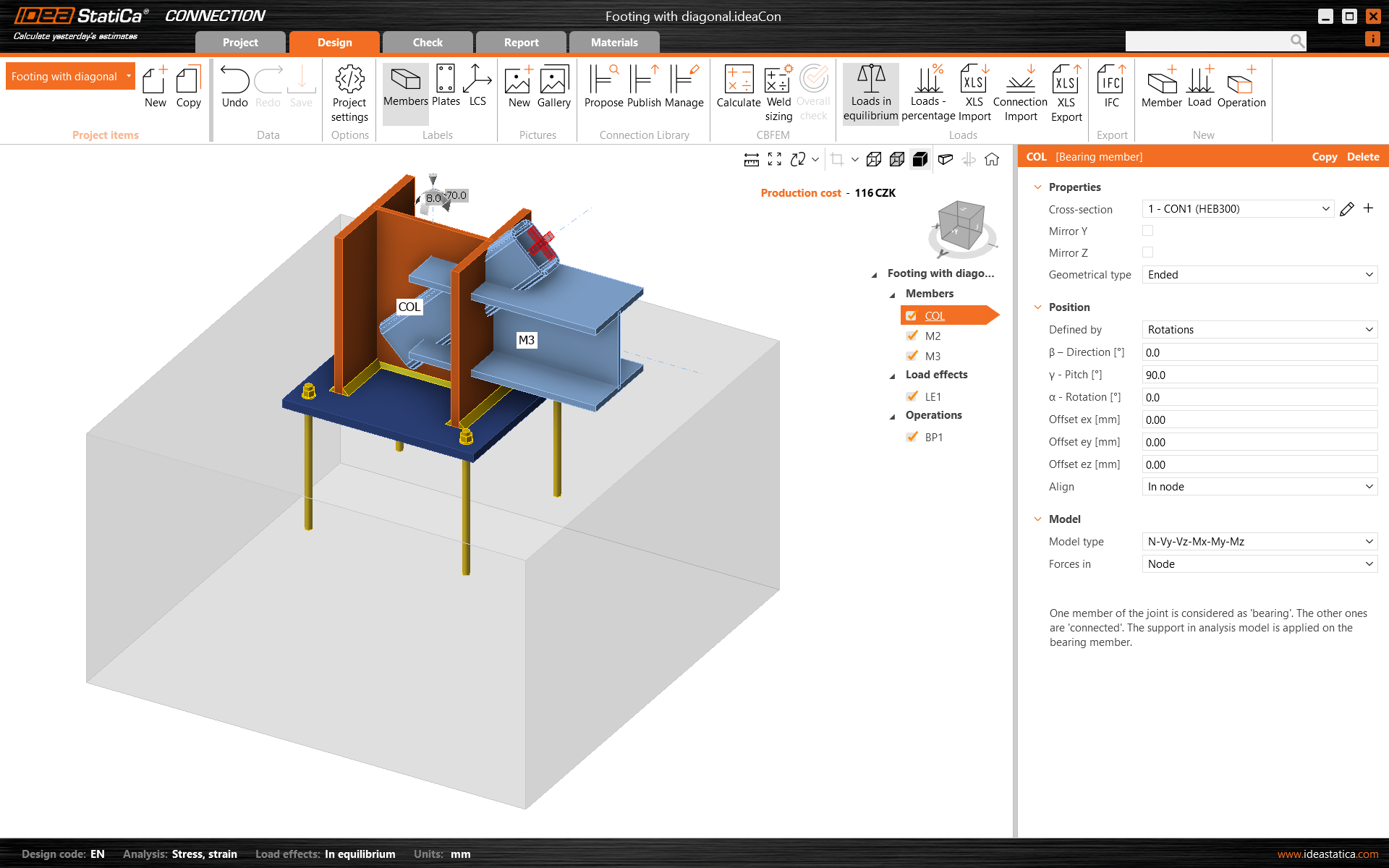
Task: Switch to the Check tab
Action: pyautogui.click(x=427, y=42)
